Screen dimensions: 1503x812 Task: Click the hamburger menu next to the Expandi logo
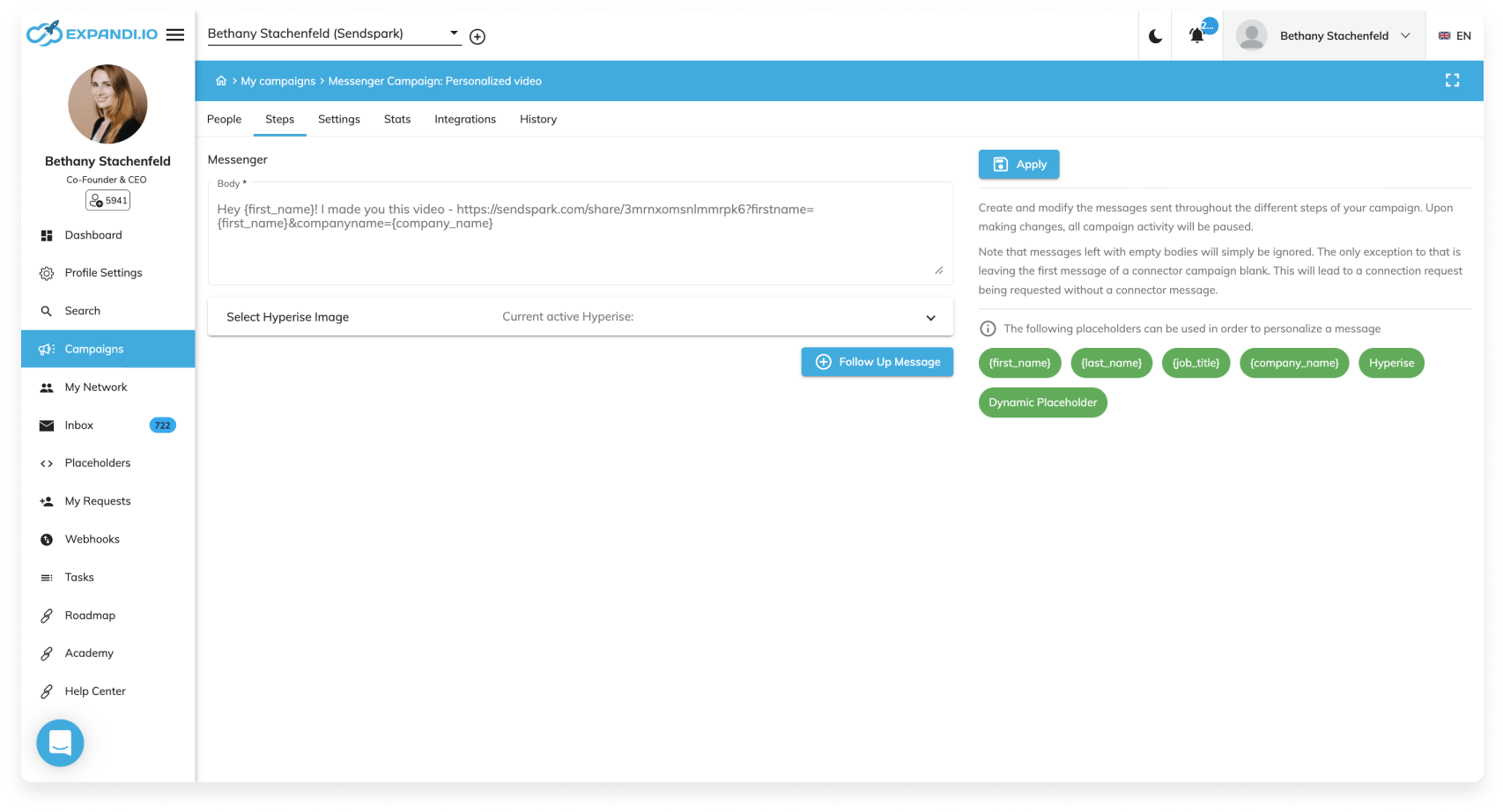coord(174,33)
